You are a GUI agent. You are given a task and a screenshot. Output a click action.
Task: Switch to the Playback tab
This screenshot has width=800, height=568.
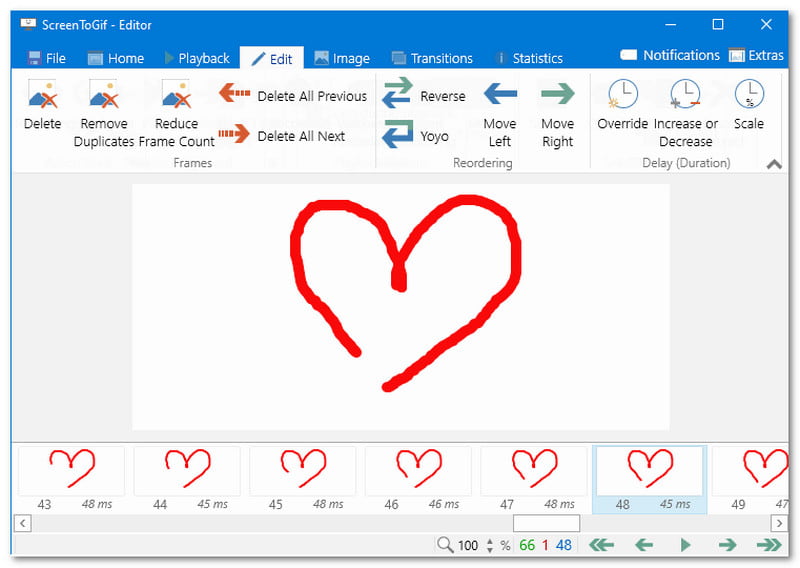(197, 58)
